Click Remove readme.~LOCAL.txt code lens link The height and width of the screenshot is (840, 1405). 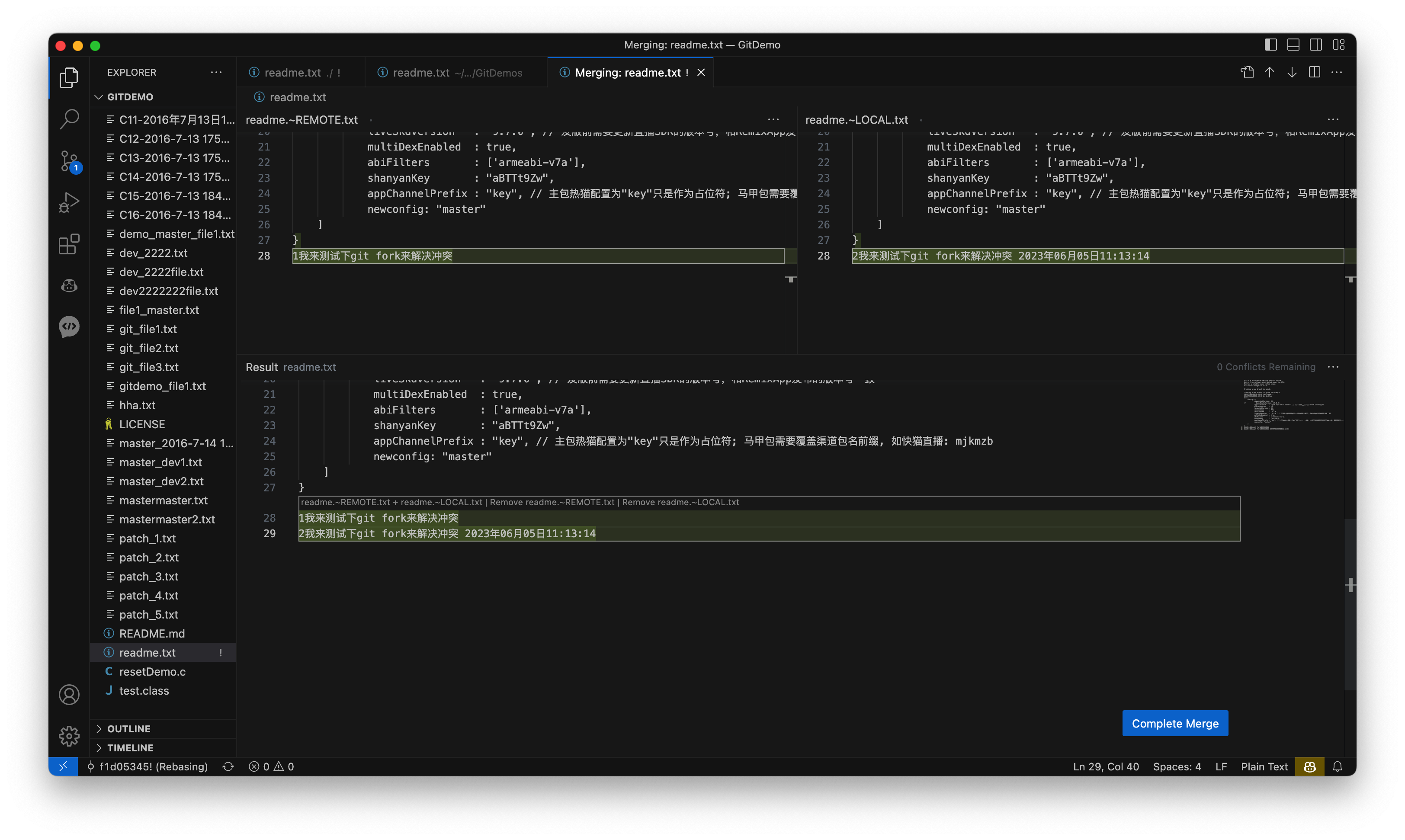point(680,502)
